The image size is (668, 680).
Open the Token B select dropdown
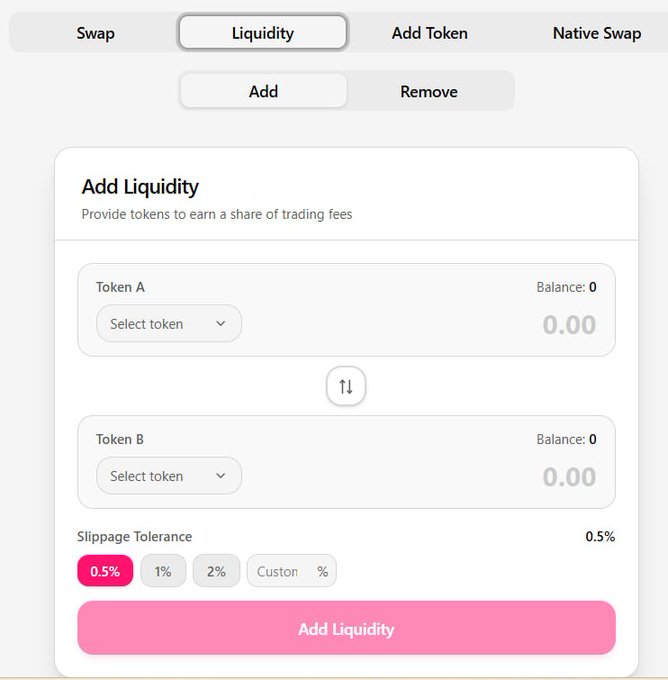point(168,476)
